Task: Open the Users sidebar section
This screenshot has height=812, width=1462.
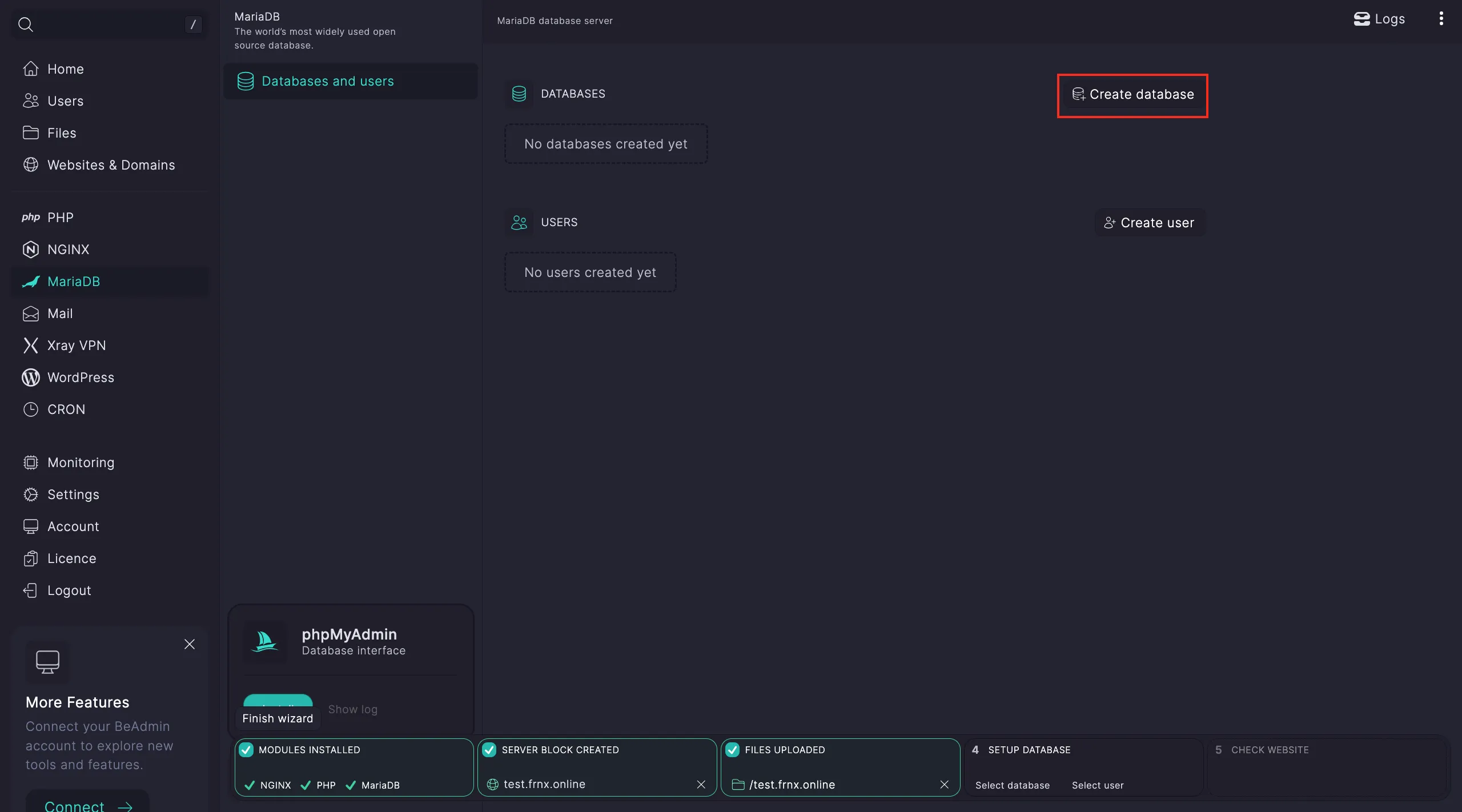Action: [x=110, y=101]
